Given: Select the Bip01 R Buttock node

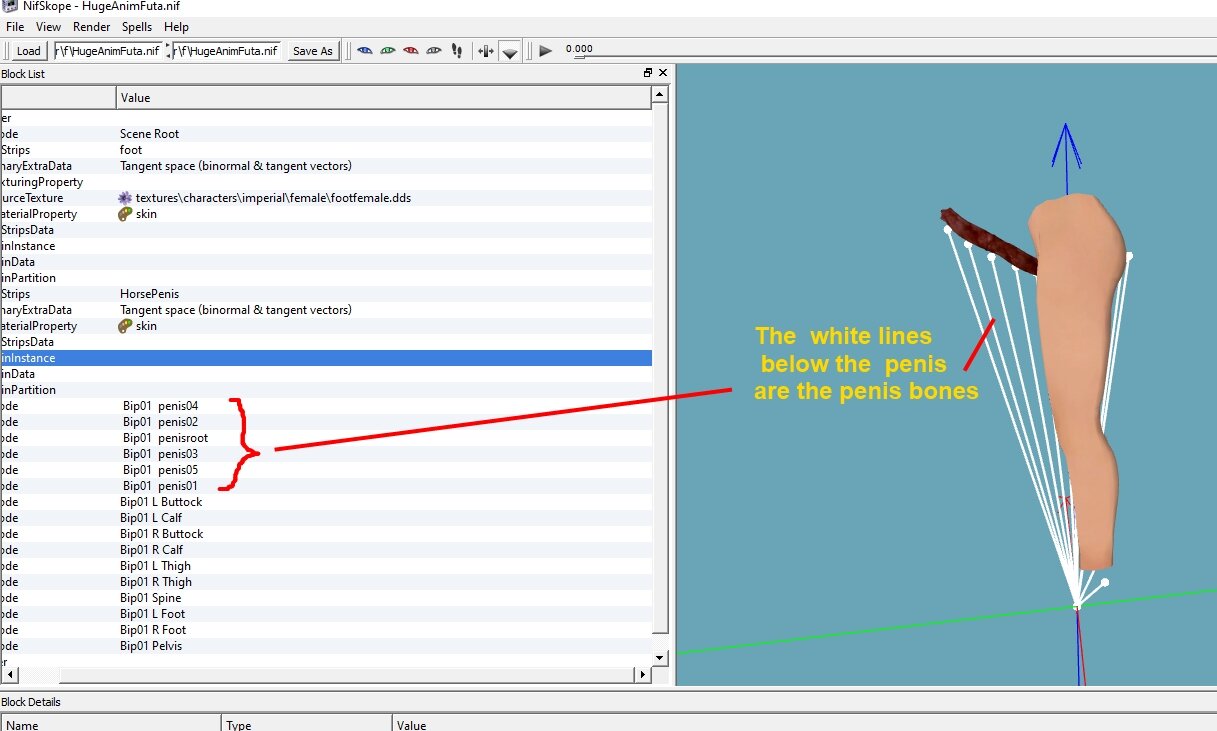Looking at the screenshot, I should click(x=326, y=534).
